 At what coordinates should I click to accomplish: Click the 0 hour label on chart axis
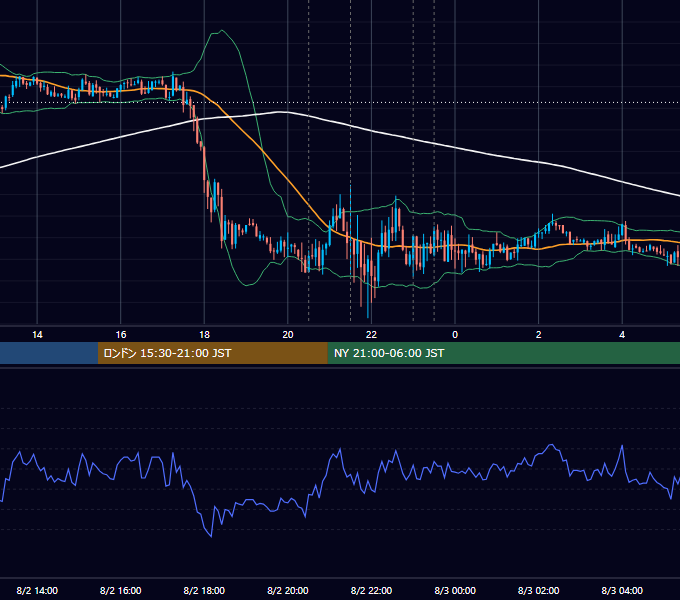coord(455,335)
